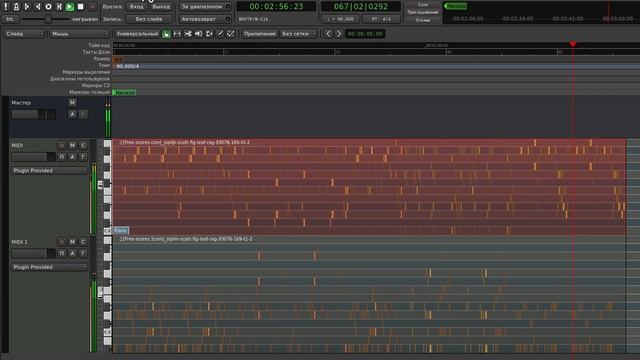Image resolution: width=640 pixels, height=360 pixels.
Task: Solo the MIDI track with C
Action: point(83,145)
